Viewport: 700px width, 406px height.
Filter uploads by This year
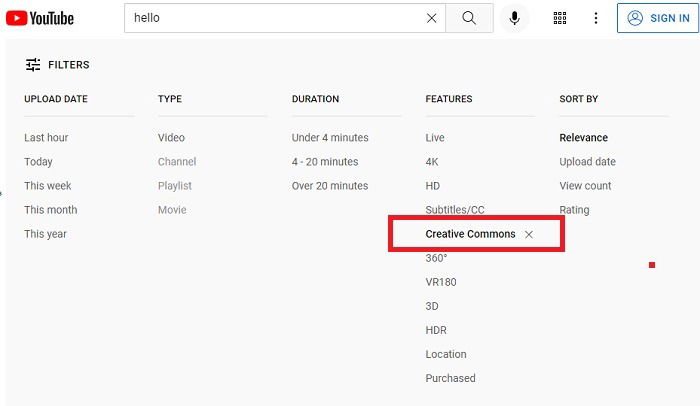point(45,234)
